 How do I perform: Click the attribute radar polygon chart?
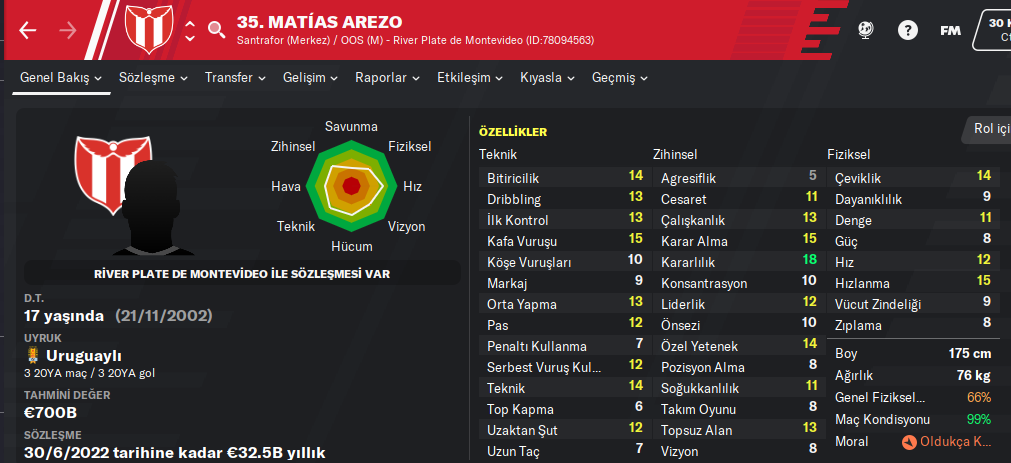(351, 185)
